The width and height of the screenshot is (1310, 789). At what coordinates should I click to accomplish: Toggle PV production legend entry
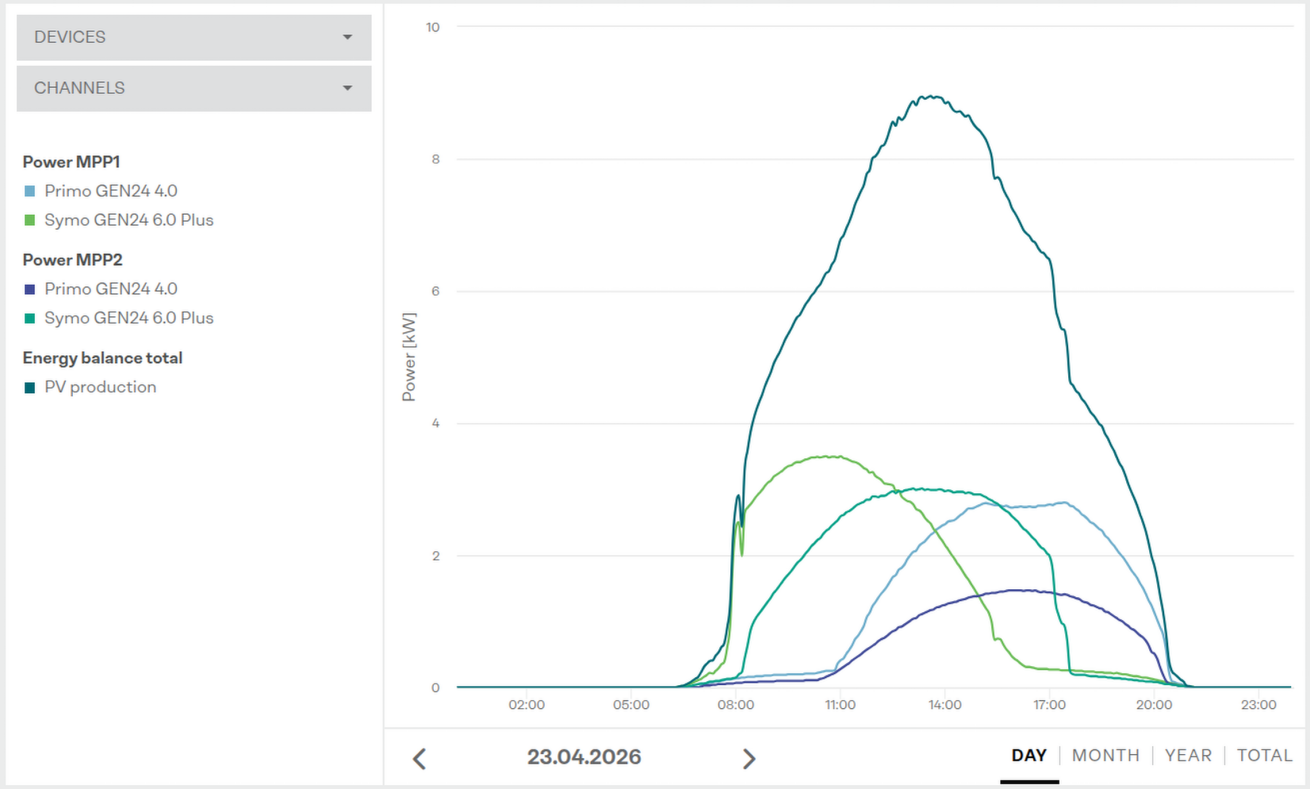click(x=100, y=387)
